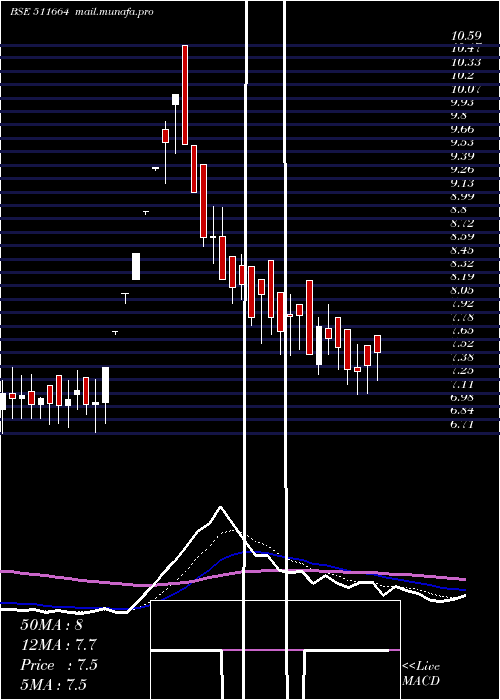Select the 8.19 price axis label
This screenshot has height=700, width=500.
(462, 277)
